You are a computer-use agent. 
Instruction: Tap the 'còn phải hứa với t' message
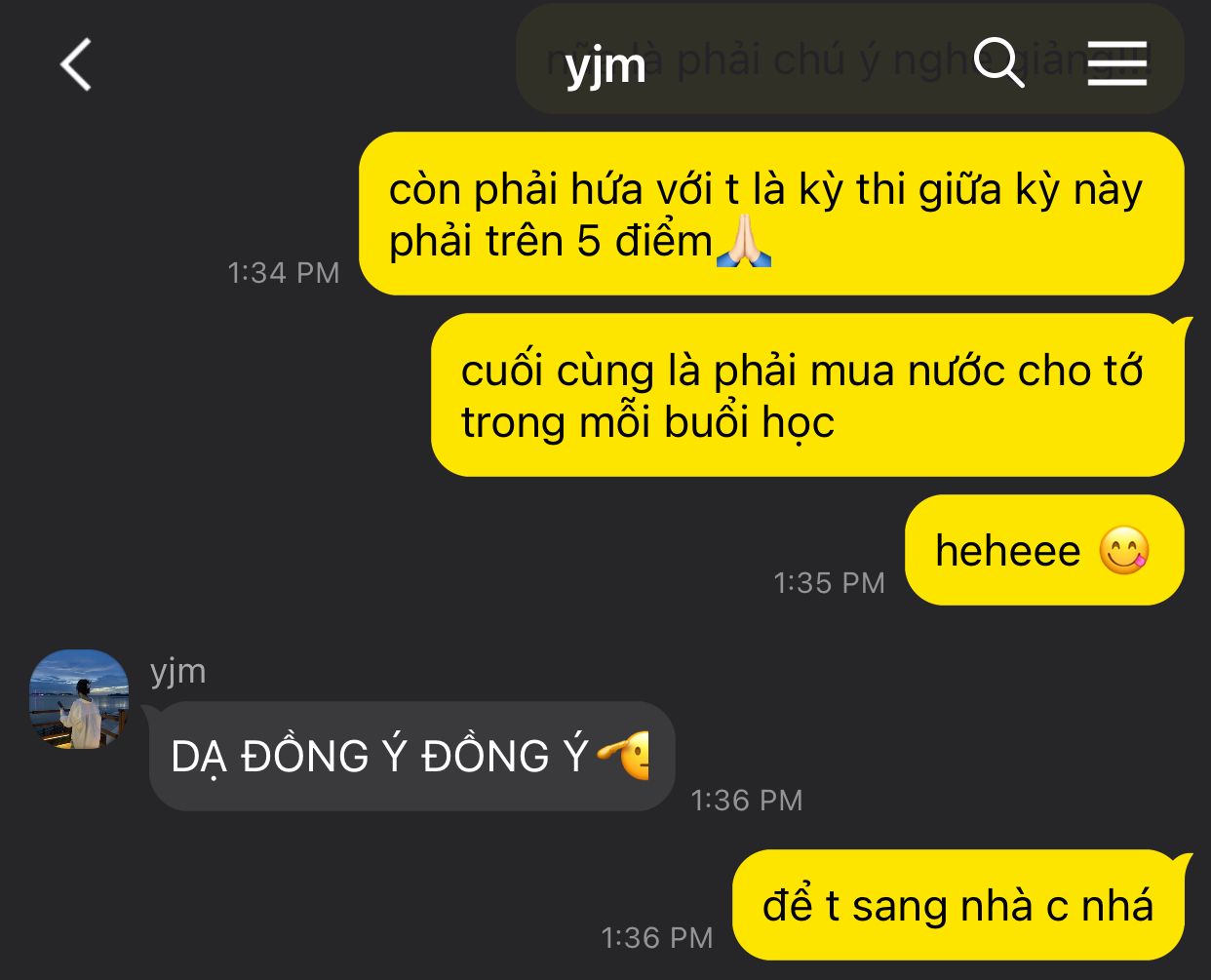(x=771, y=214)
